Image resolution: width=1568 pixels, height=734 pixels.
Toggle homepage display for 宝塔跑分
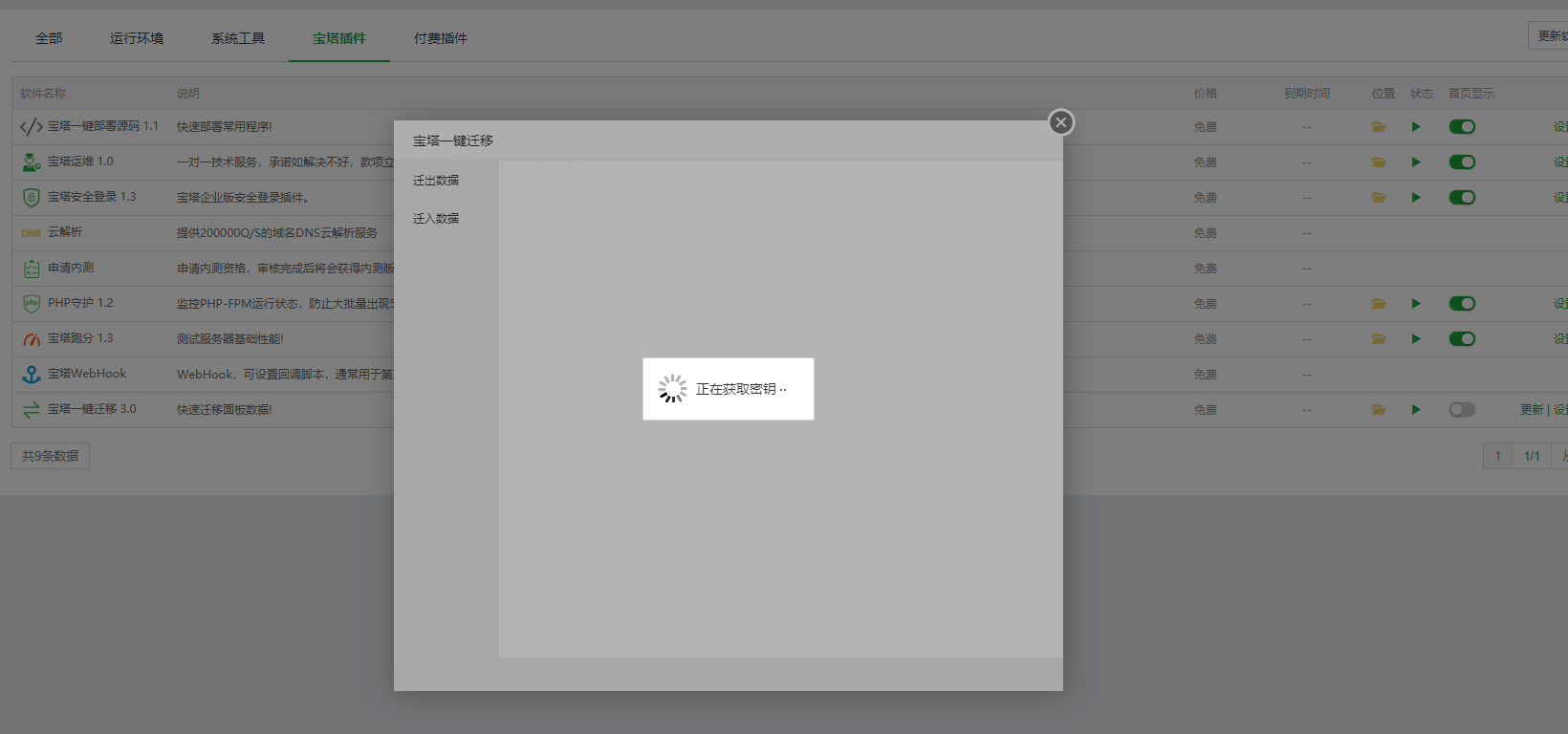[x=1462, y=339]
